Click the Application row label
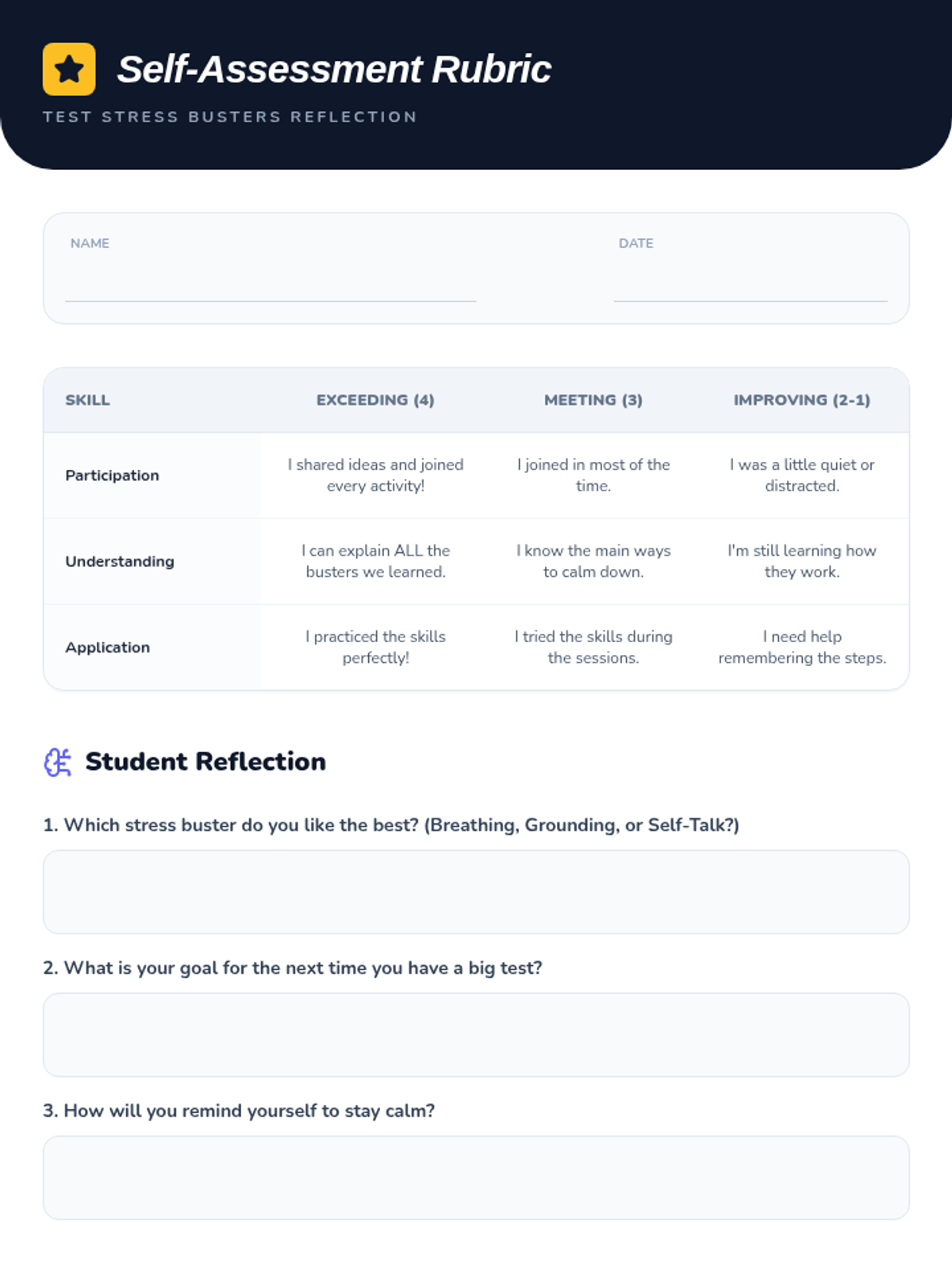This screenshot has width=952, height=1270. coord(107,648)
